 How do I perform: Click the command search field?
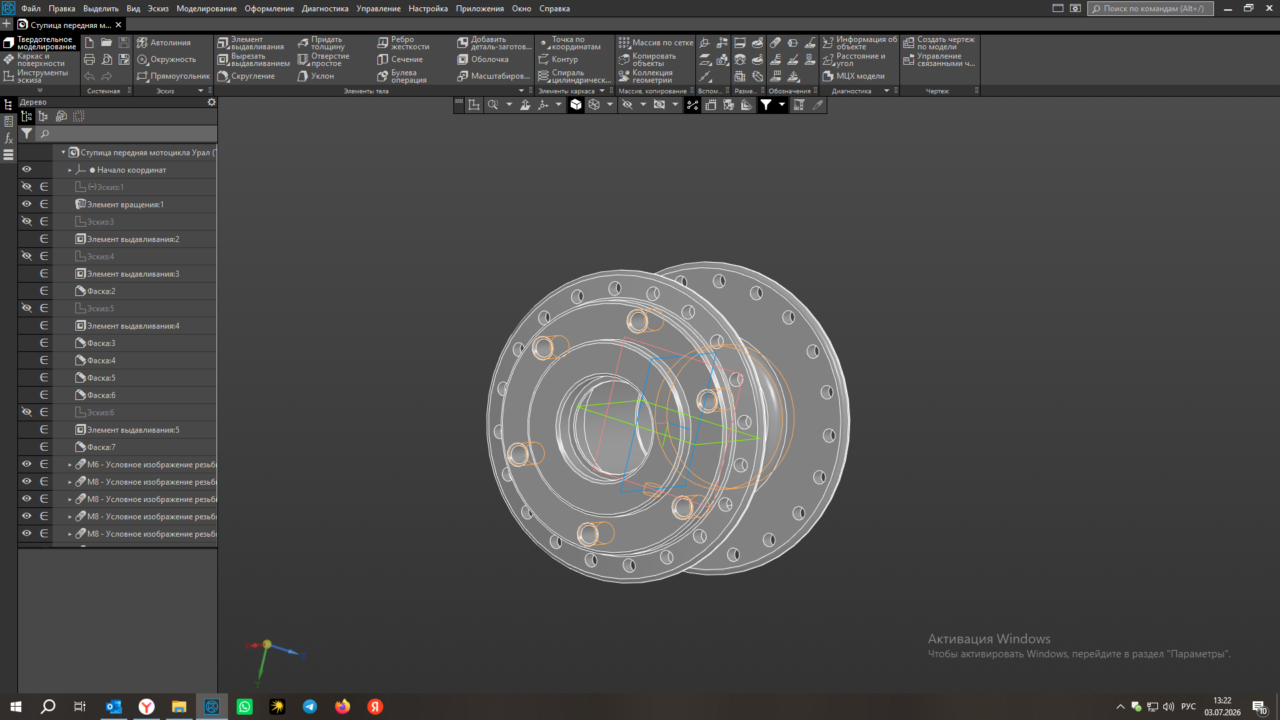pos(1150,8)
